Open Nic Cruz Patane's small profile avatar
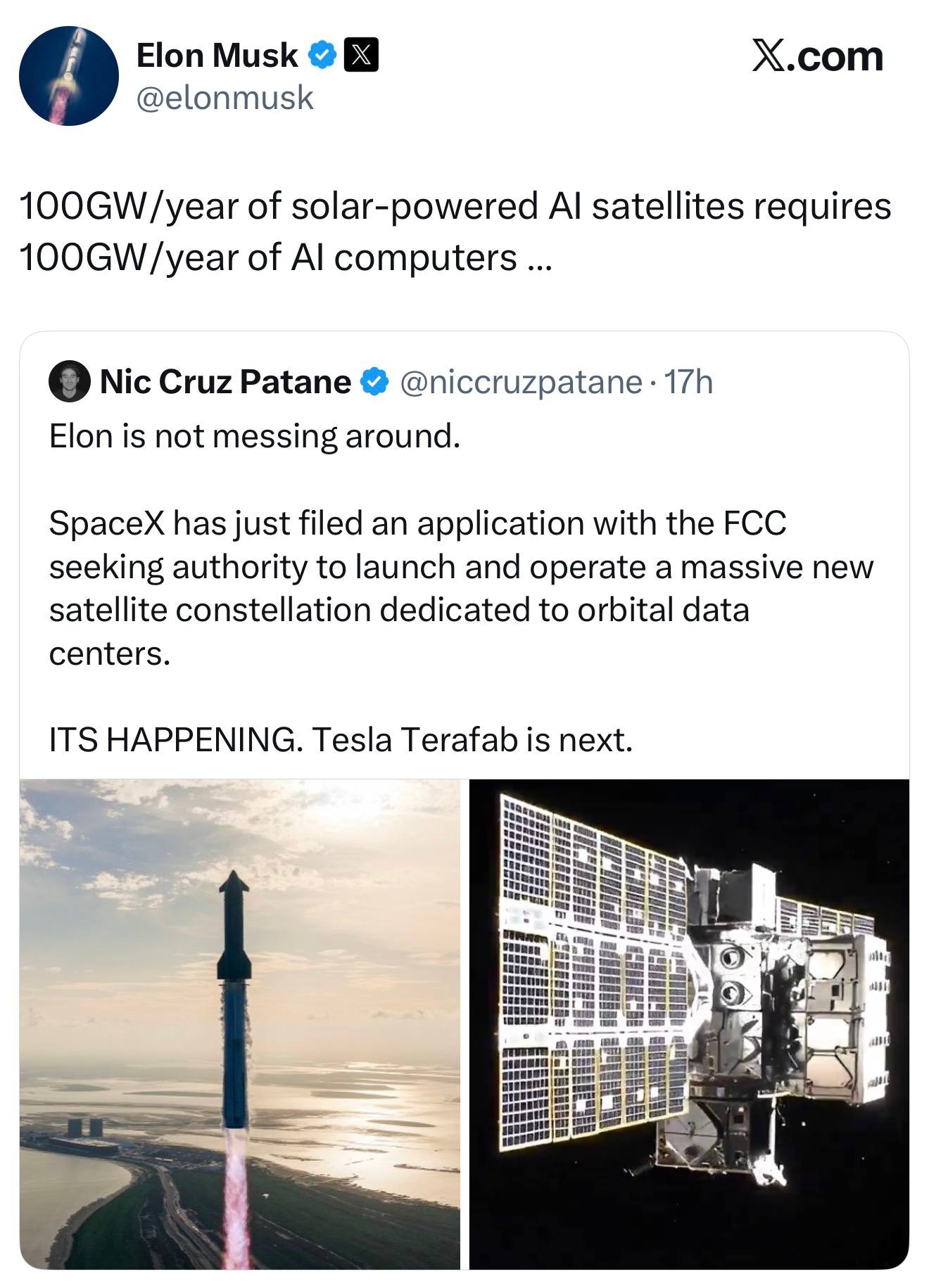Image resolution: width=929 pixels, height=1288 pixels. pyautogui.click(x=69, y=382)
